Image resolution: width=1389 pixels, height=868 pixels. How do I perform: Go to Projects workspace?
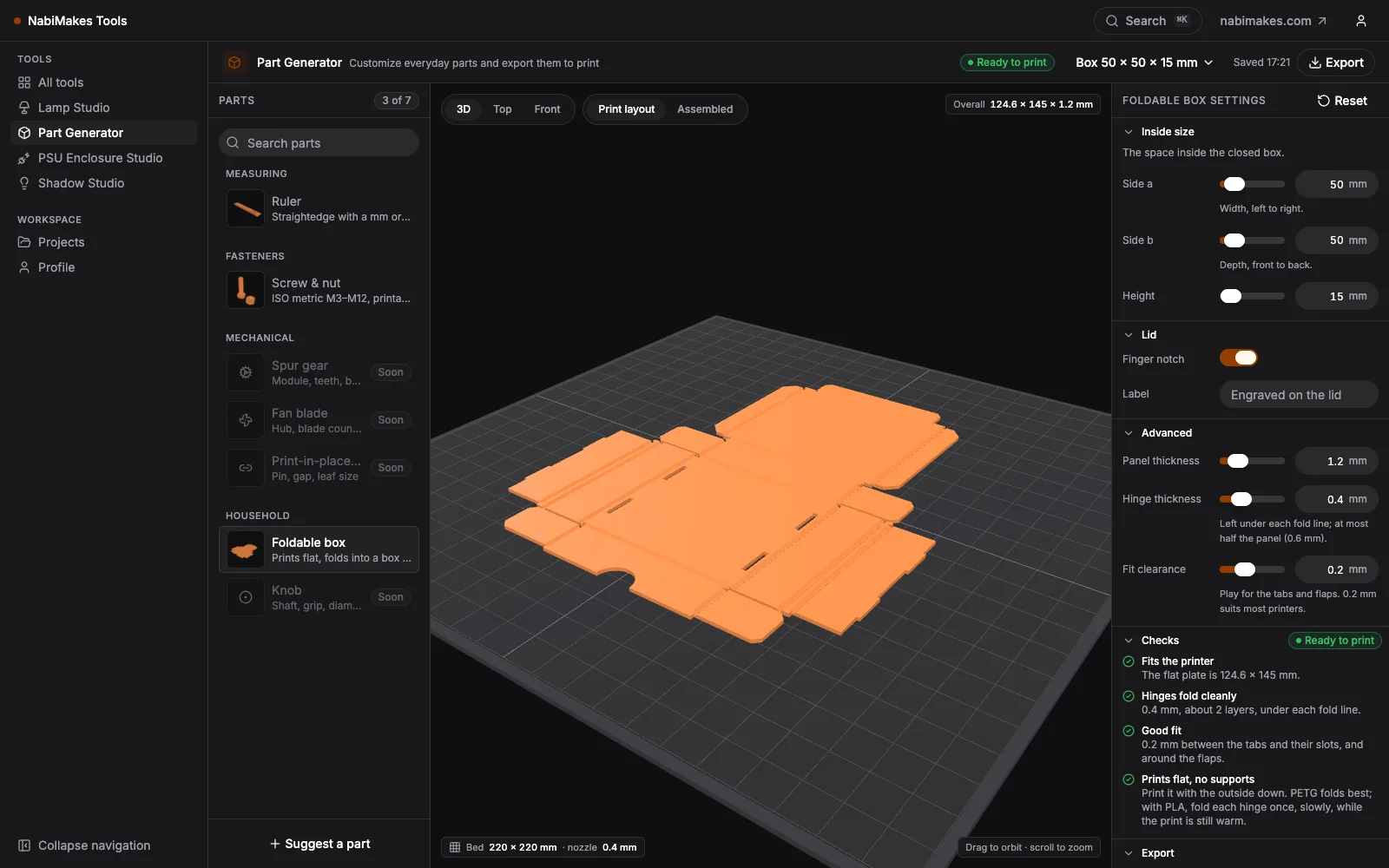tap(103, 242)
